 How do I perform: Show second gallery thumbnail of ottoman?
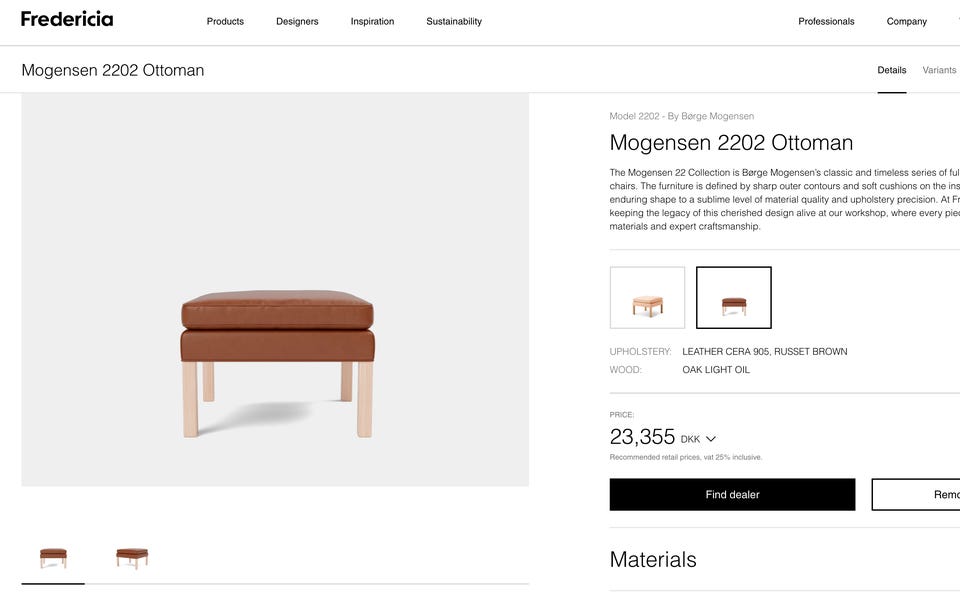[x=132, y=558]
